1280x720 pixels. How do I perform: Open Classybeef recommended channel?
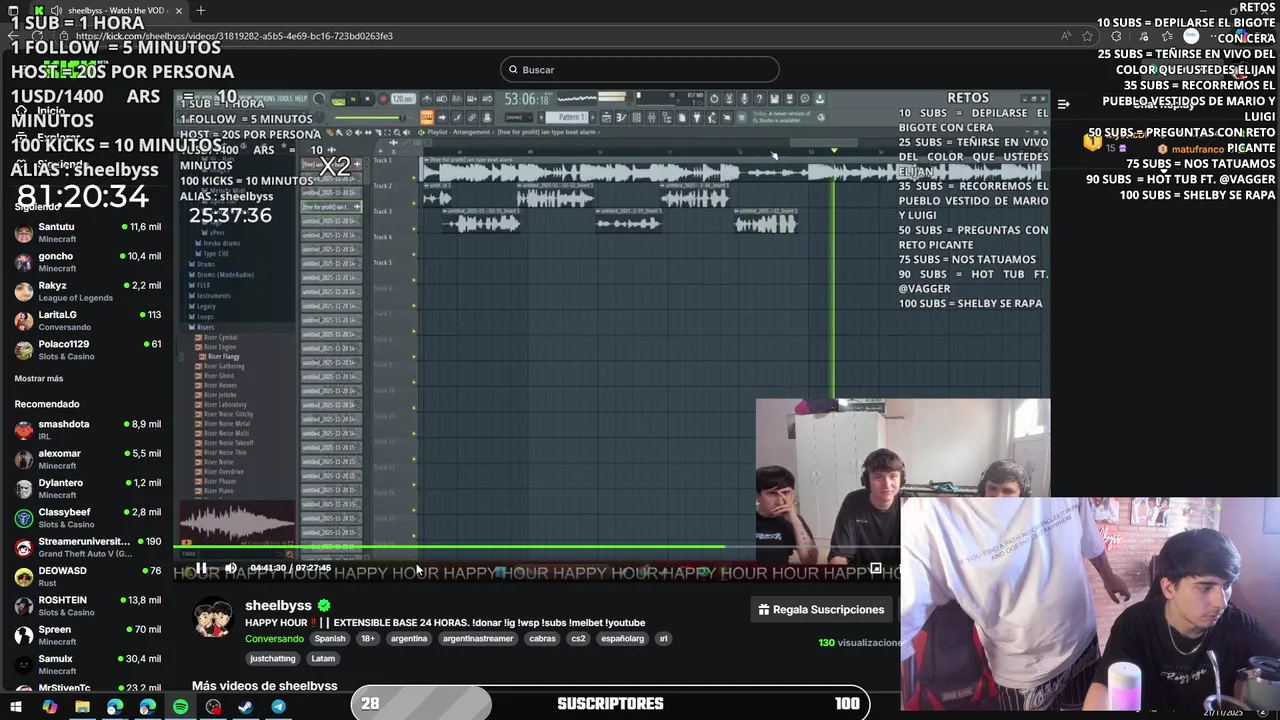tap(88, 518)
